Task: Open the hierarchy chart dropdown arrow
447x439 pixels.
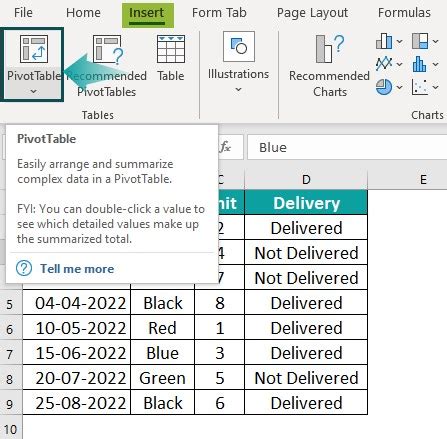Action: (x=436, y=42)
